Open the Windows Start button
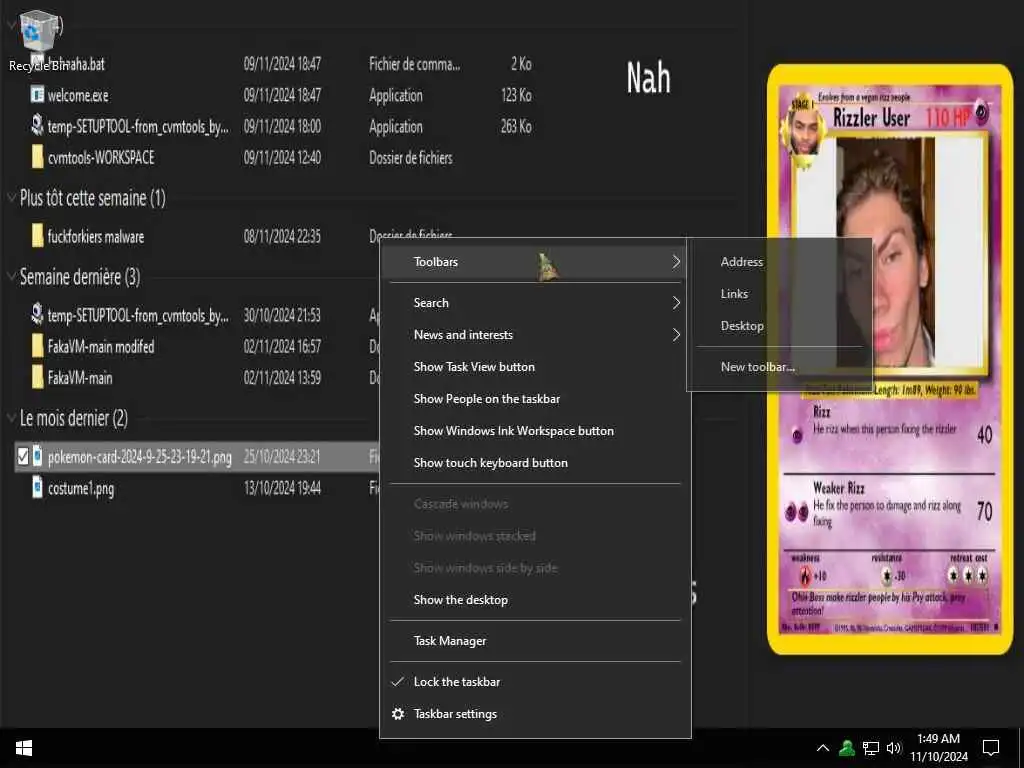 pos(24,748)
